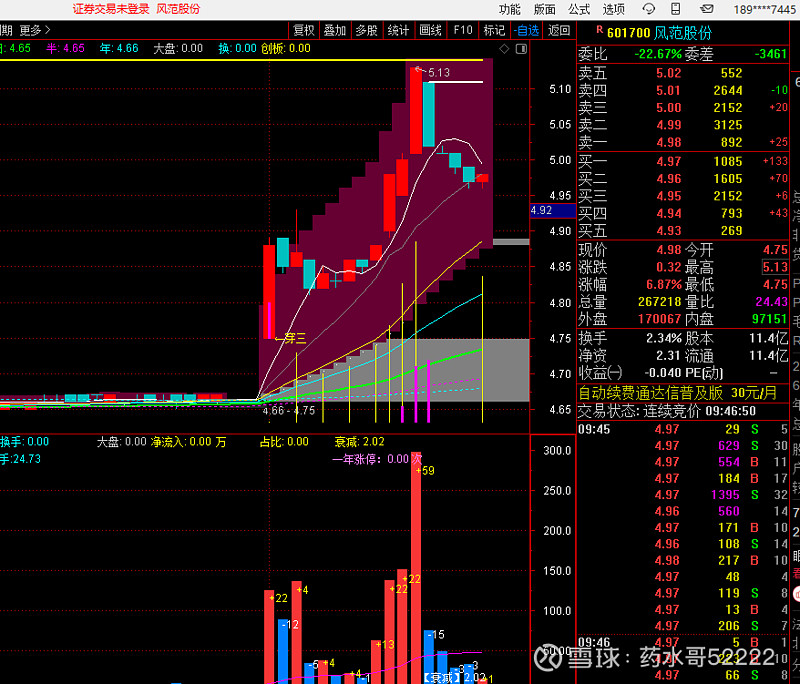Click the 买一 volume 1085
The width and height of the screenshot is (800, 684).
(x=728, y=162)
